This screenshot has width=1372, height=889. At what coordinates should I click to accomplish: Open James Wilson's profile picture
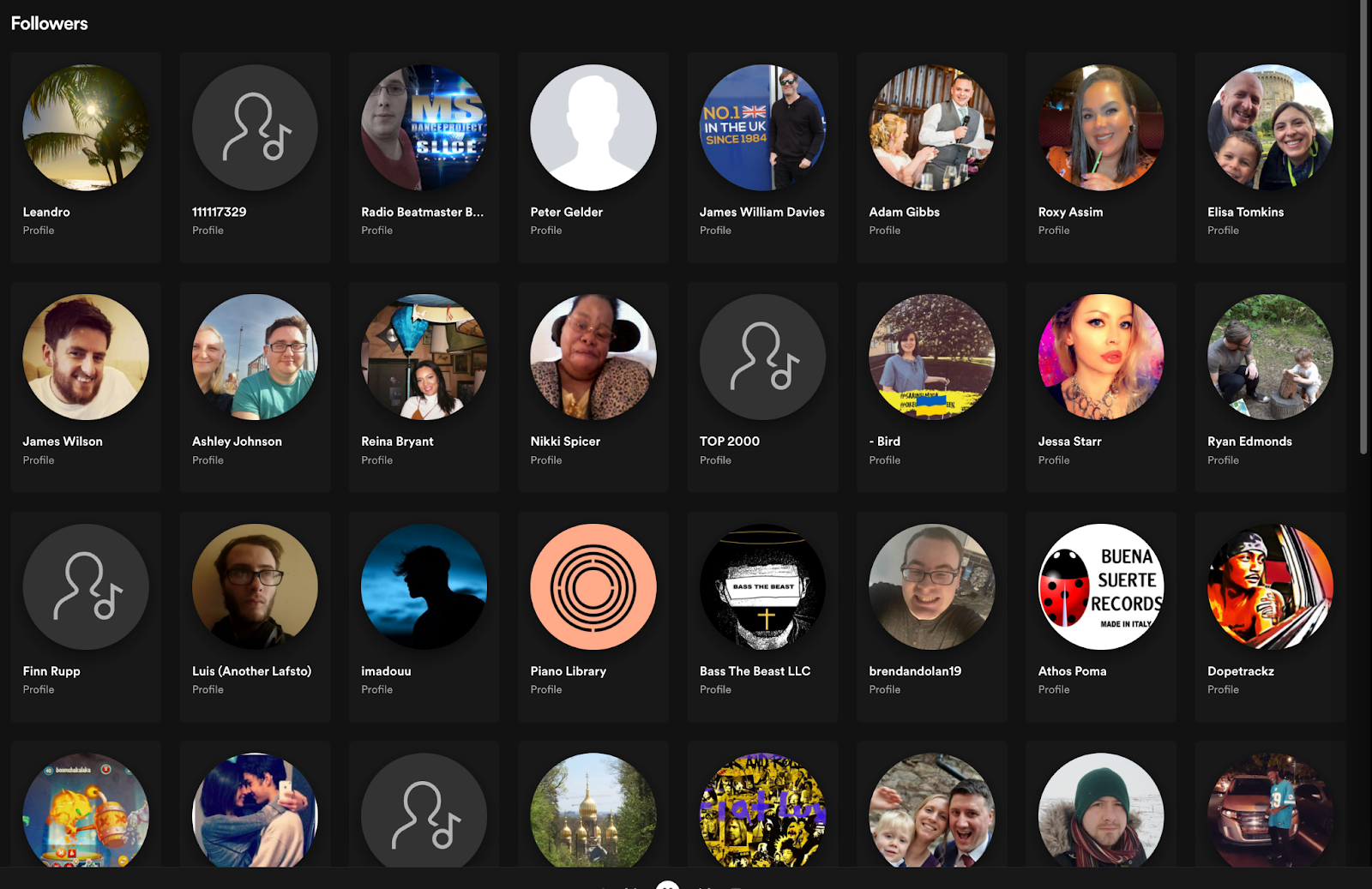86,357
